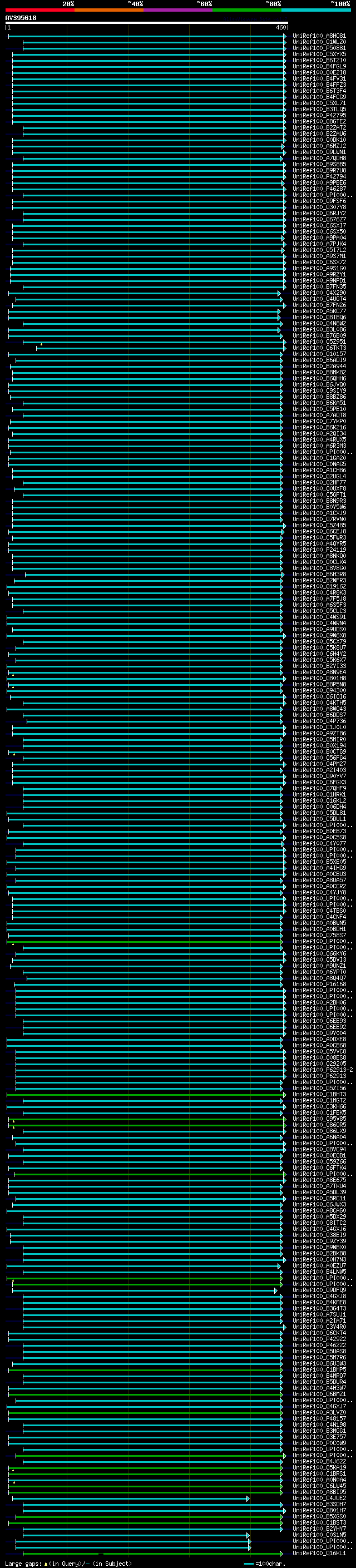Click the purple ~60% identity legend segment
Screen dimensions: 356x1568
(177, 10)
